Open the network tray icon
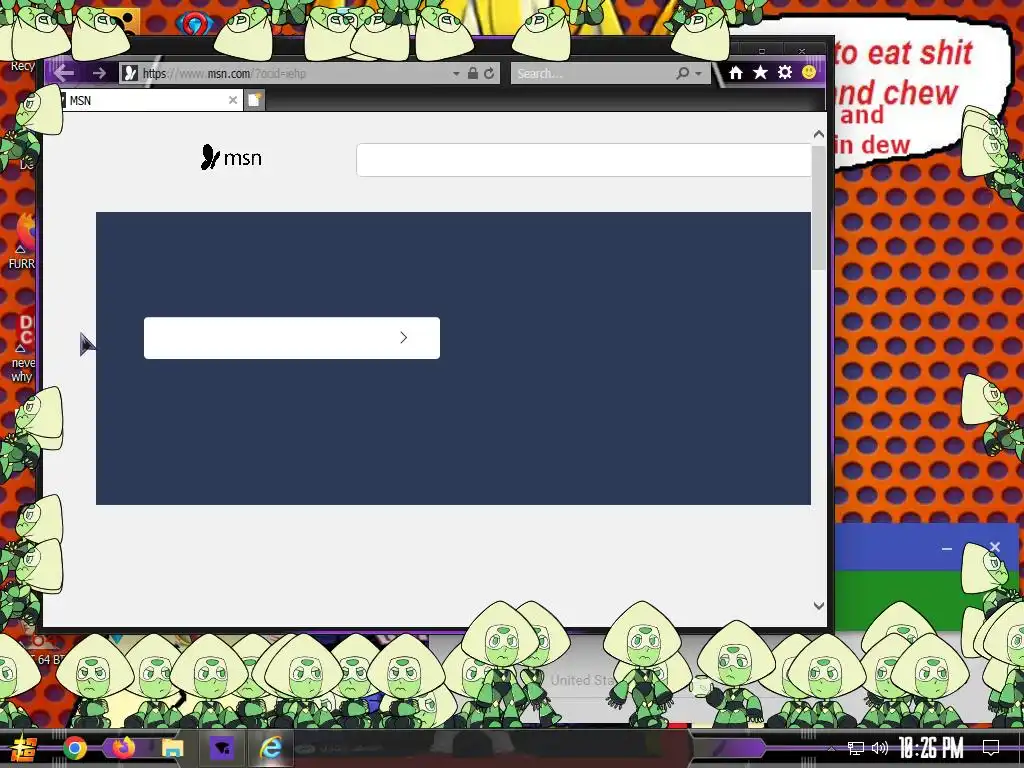This screenshot has height=768, width=1024. point(856,748)
